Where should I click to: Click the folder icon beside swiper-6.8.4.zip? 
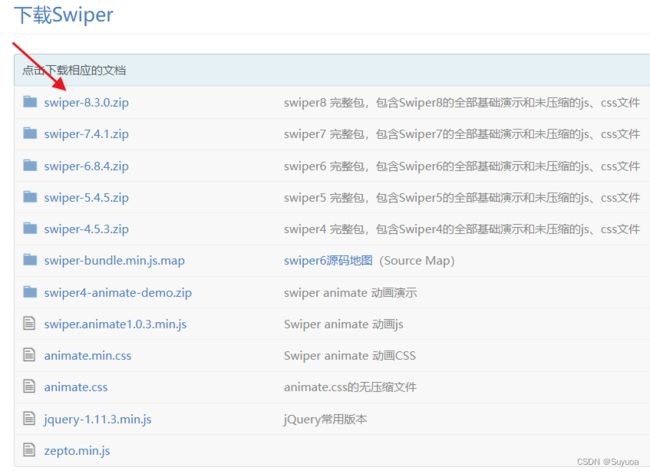[x=30, y=165]
